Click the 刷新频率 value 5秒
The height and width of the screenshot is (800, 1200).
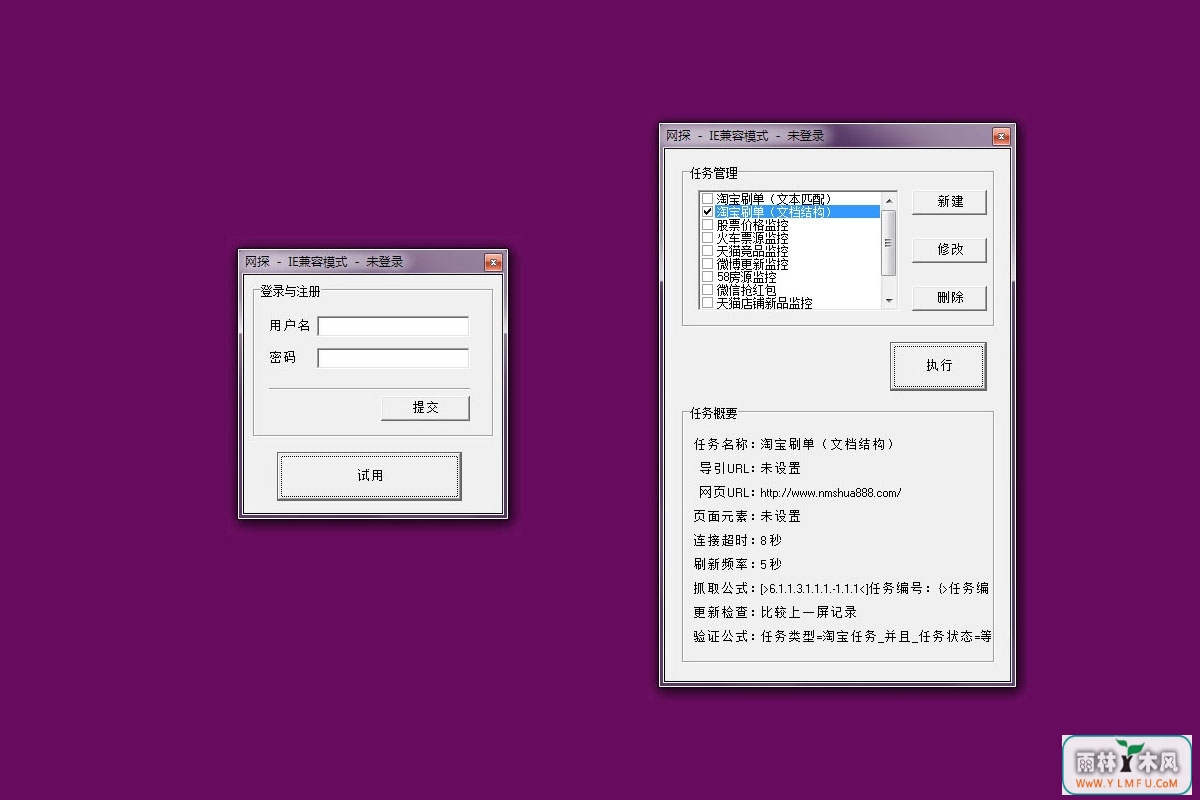click(x=771, y=564)
